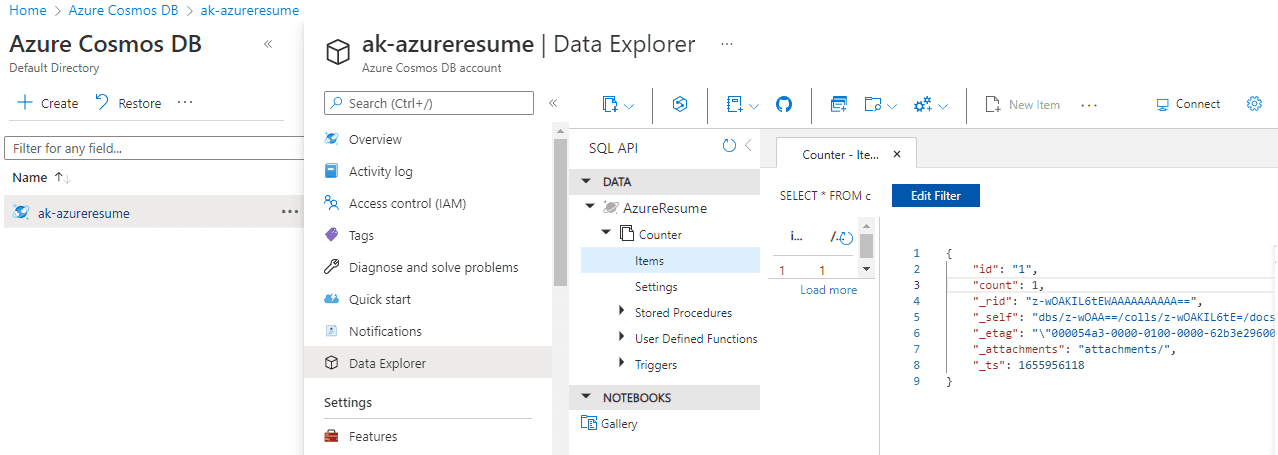Viewport: 1278px width, 455px height.
Task: Open Settings under Counter container
Action: tap(656, 287)
